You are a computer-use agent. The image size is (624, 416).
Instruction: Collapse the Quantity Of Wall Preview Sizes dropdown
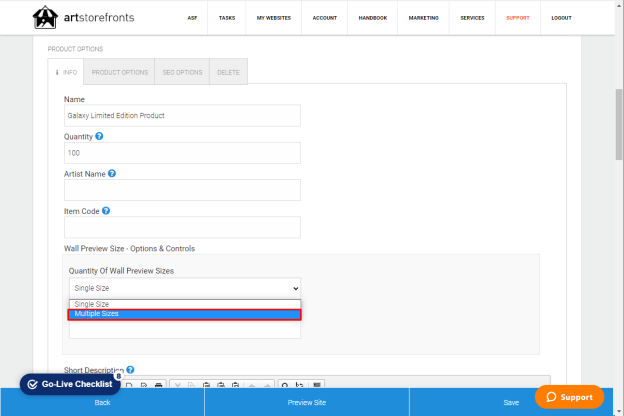coord(185,288)
